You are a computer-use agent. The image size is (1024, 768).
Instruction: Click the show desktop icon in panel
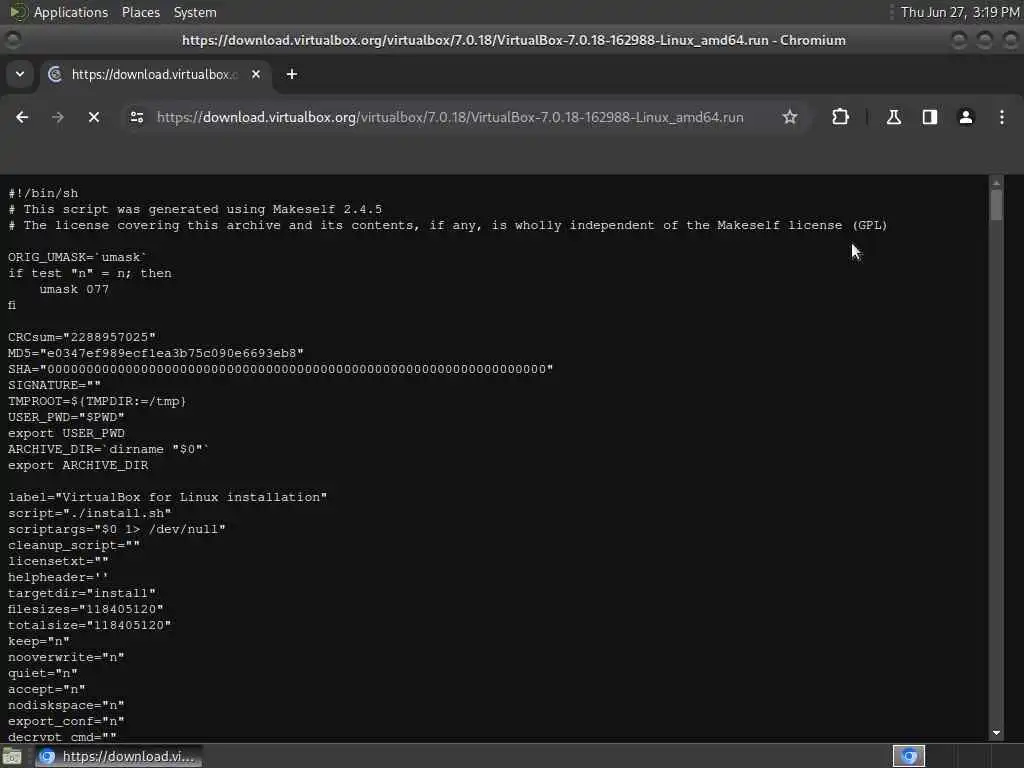coord(12,757)
